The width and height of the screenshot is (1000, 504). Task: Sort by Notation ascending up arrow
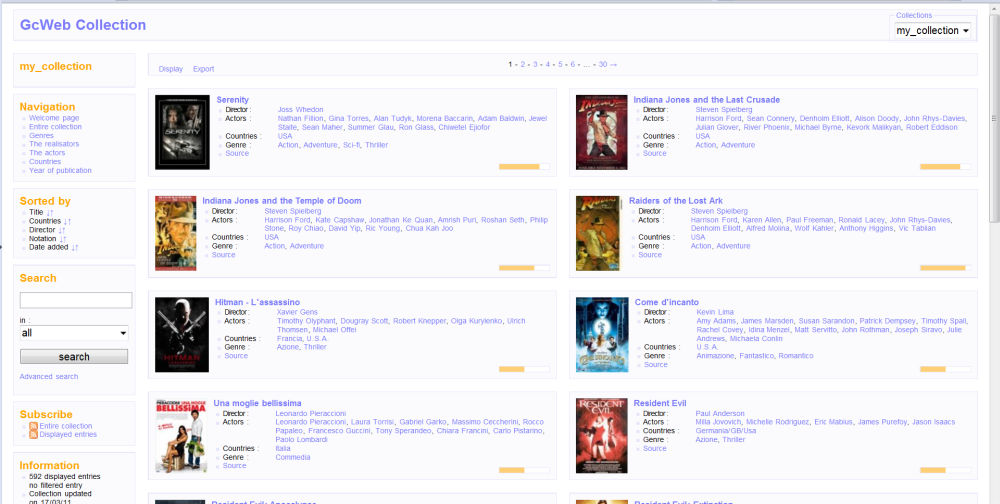tap(65, 239)
